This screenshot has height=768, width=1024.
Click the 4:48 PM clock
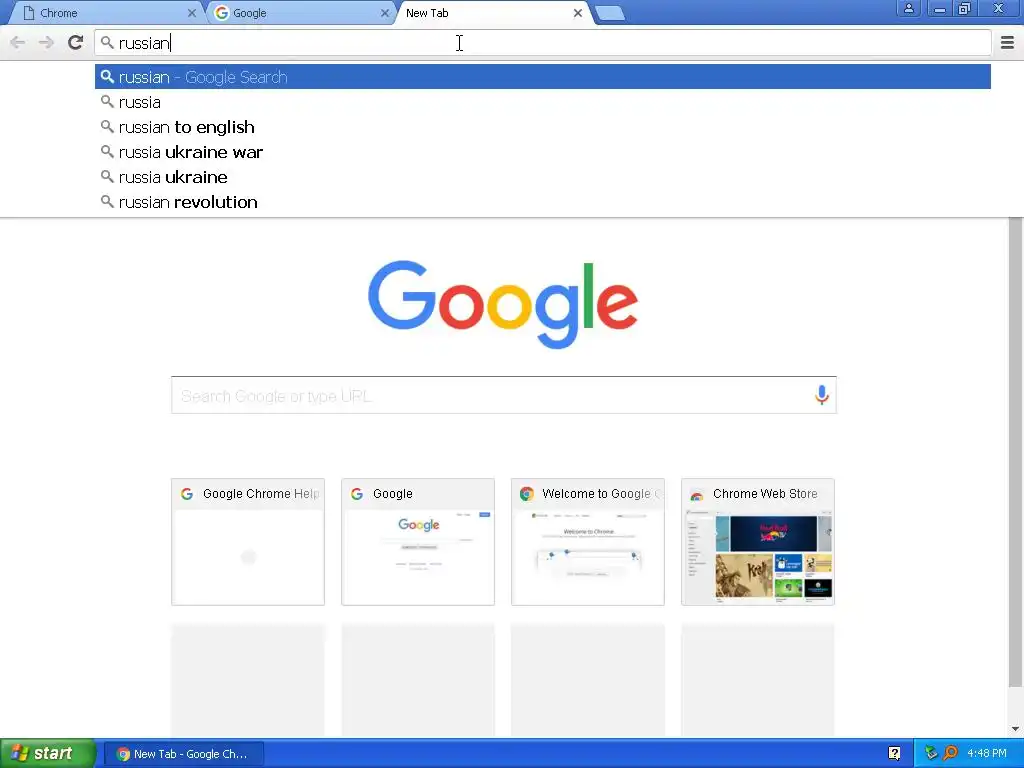pyautogui.click(x=987, y=754)
